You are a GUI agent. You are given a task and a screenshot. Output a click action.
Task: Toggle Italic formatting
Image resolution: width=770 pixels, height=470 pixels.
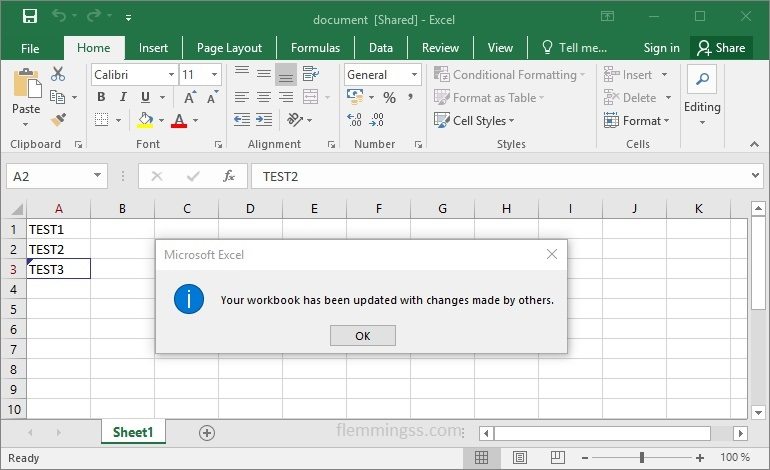click(123, 97)
